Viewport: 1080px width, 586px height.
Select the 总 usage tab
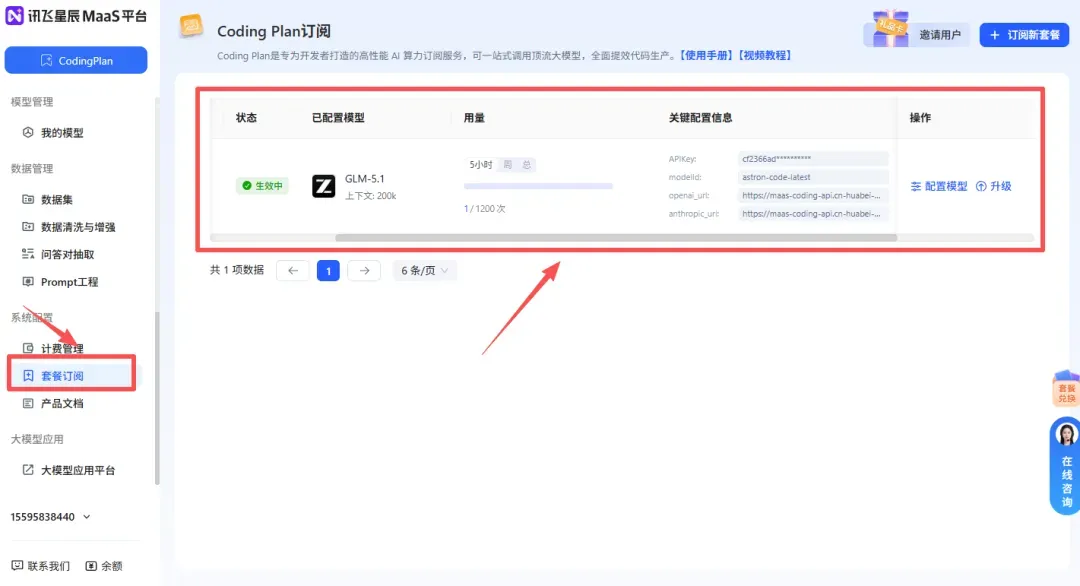pyautogui.click(x=526, y=165)
